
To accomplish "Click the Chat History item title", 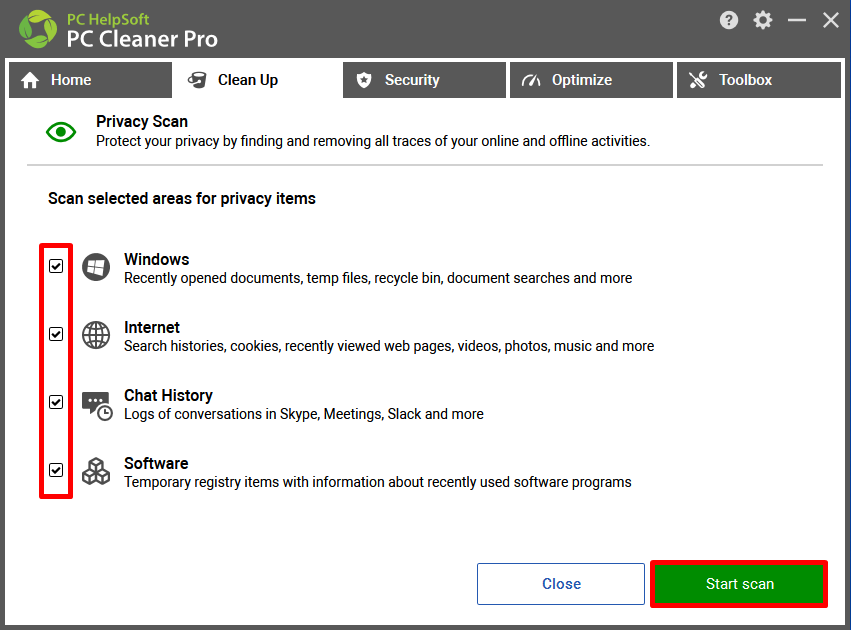I will pos(168,396).
